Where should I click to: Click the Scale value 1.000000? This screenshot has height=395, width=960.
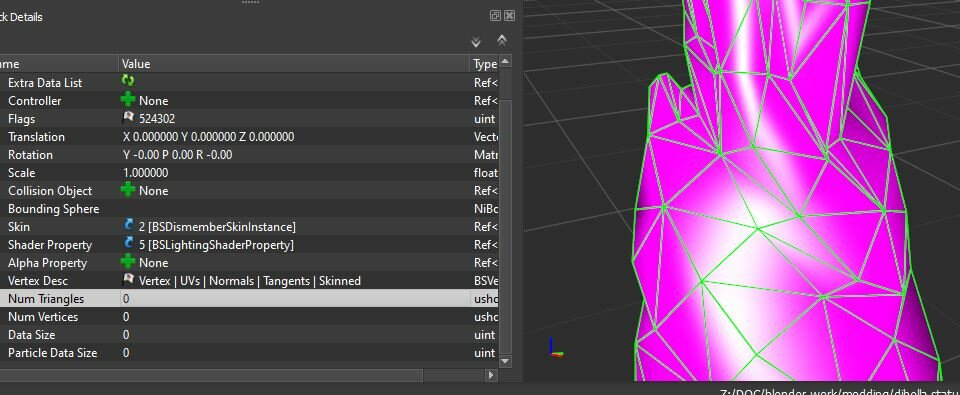pyautogui.click(x=146, y=173)
